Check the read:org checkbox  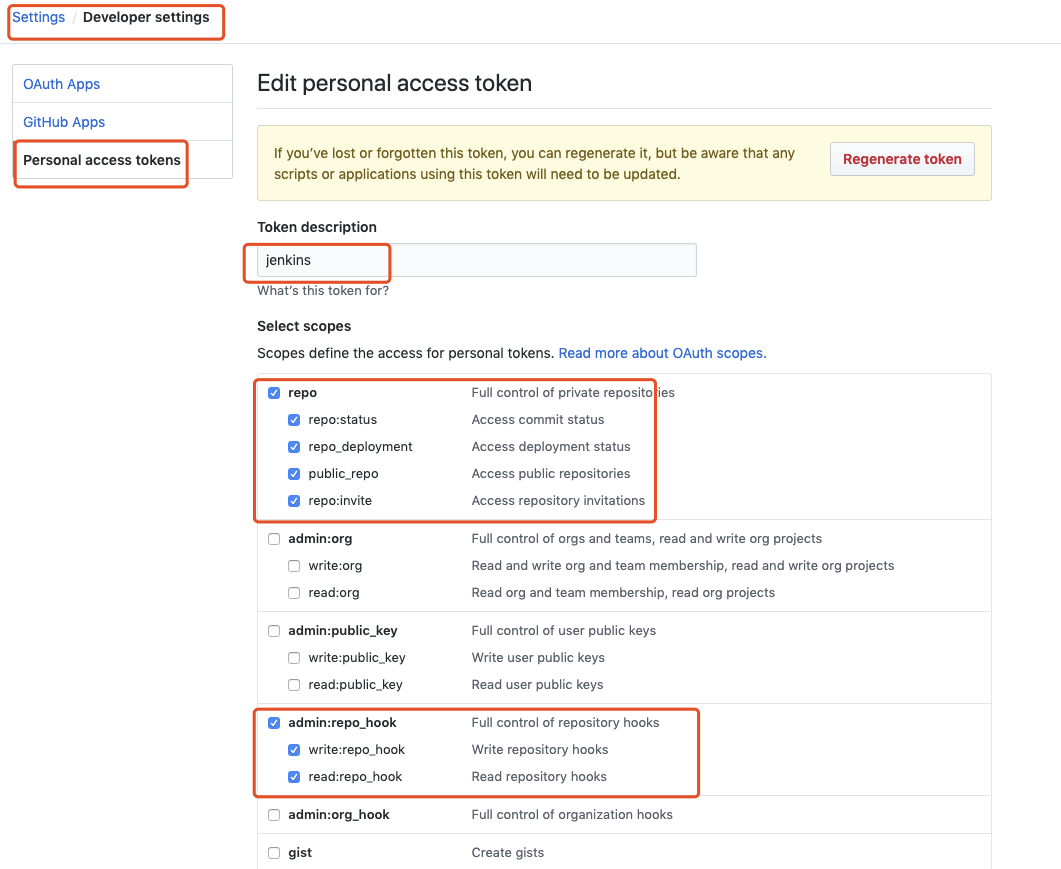[x=294, y=593]
